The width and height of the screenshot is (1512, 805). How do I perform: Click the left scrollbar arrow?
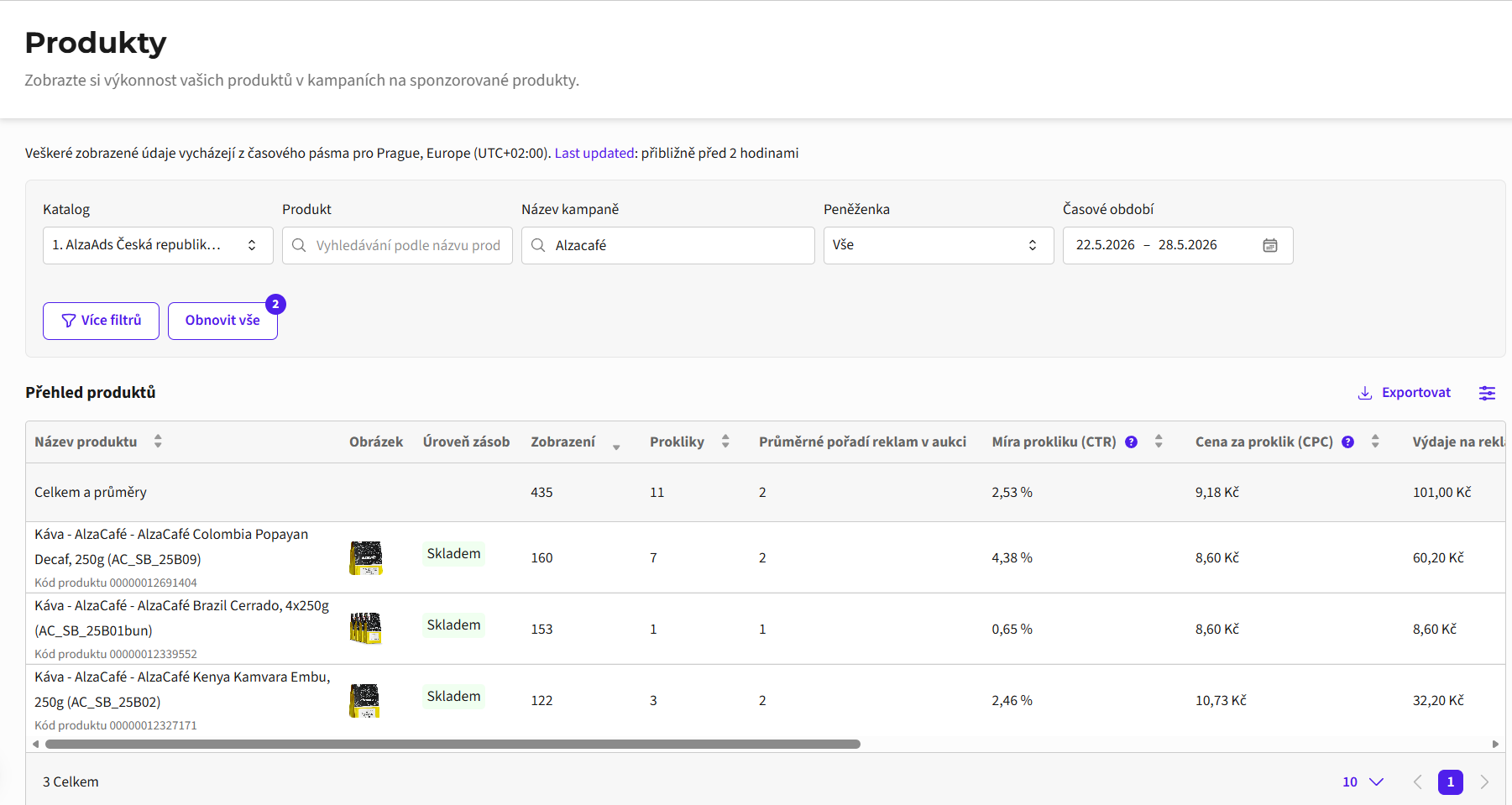[35, 744]
